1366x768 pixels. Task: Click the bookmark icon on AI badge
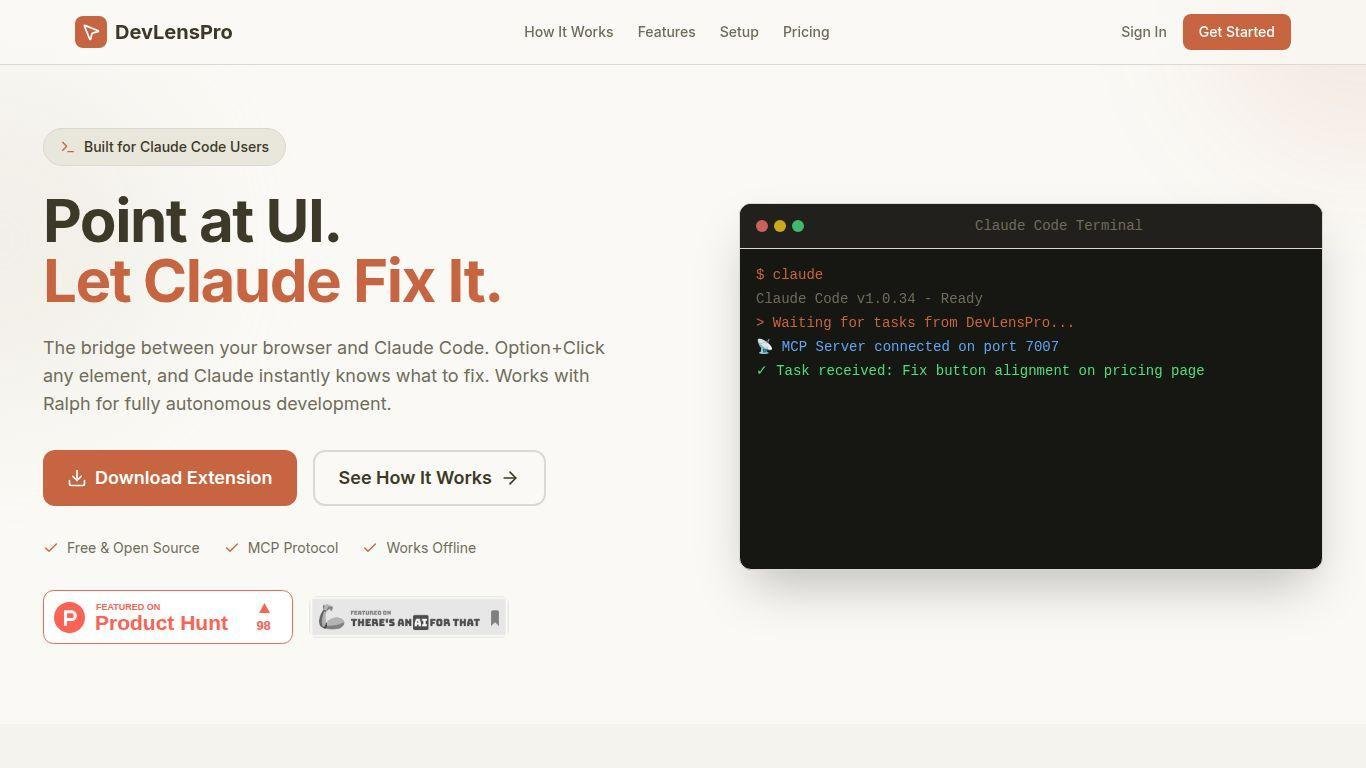[x=494, y=618]
